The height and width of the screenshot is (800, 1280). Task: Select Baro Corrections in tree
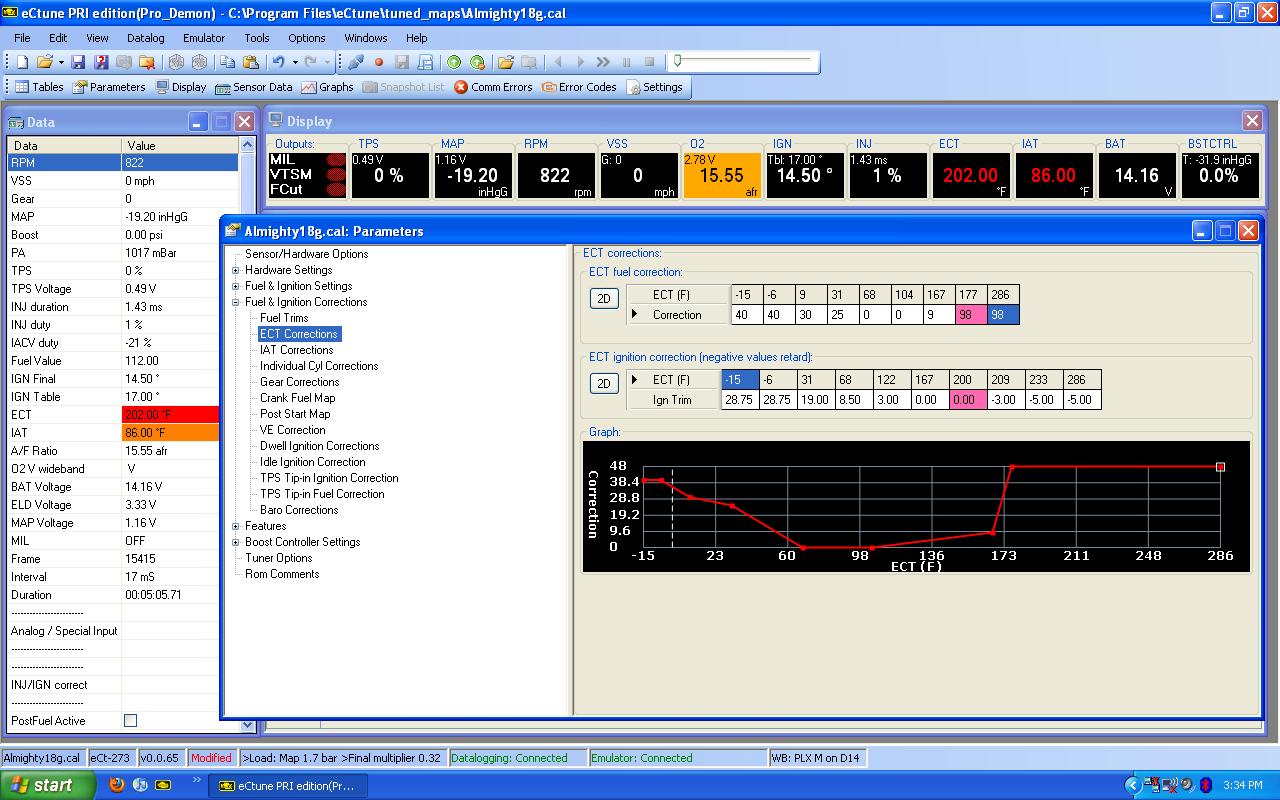point(299,510)
